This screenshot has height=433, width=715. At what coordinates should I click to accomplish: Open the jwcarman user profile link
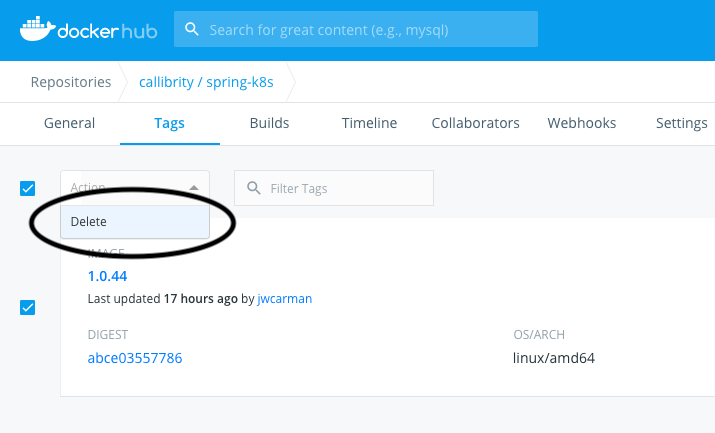[x=285, y=299]
